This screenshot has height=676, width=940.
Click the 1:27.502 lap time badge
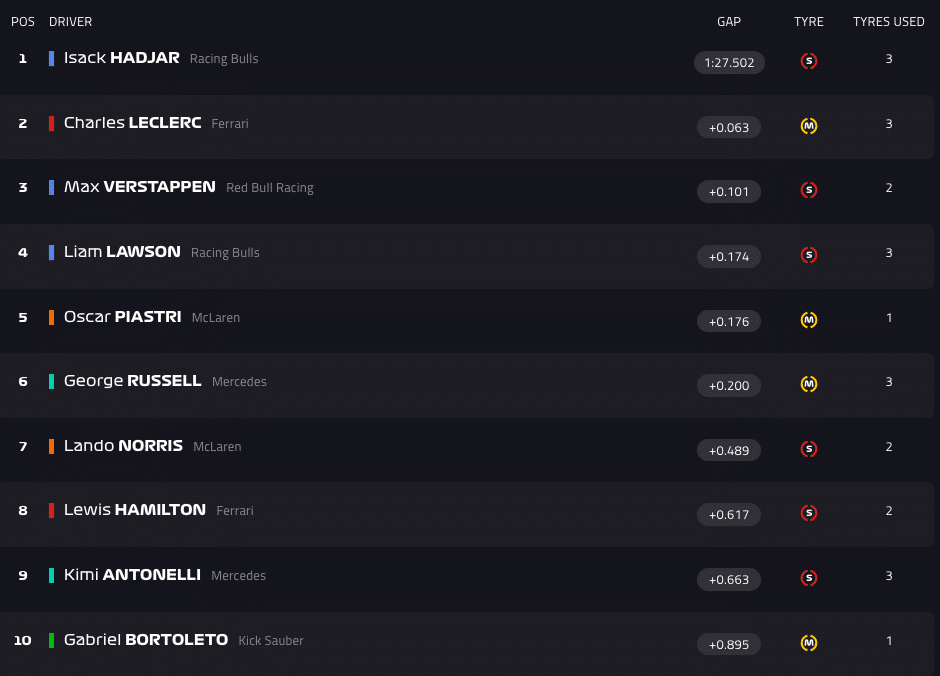(729, 62)
